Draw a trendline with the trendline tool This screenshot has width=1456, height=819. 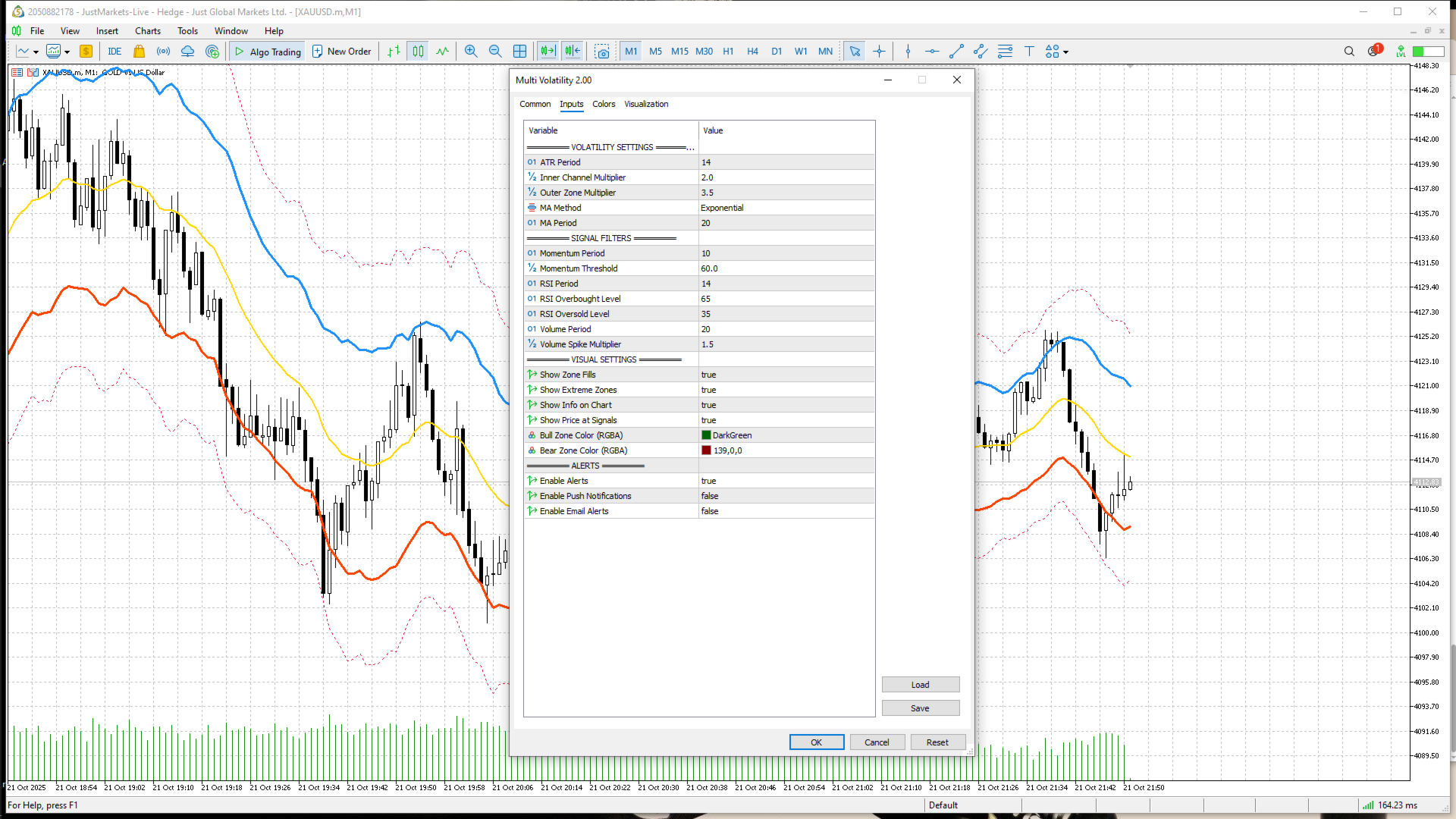tap(956, 51)
